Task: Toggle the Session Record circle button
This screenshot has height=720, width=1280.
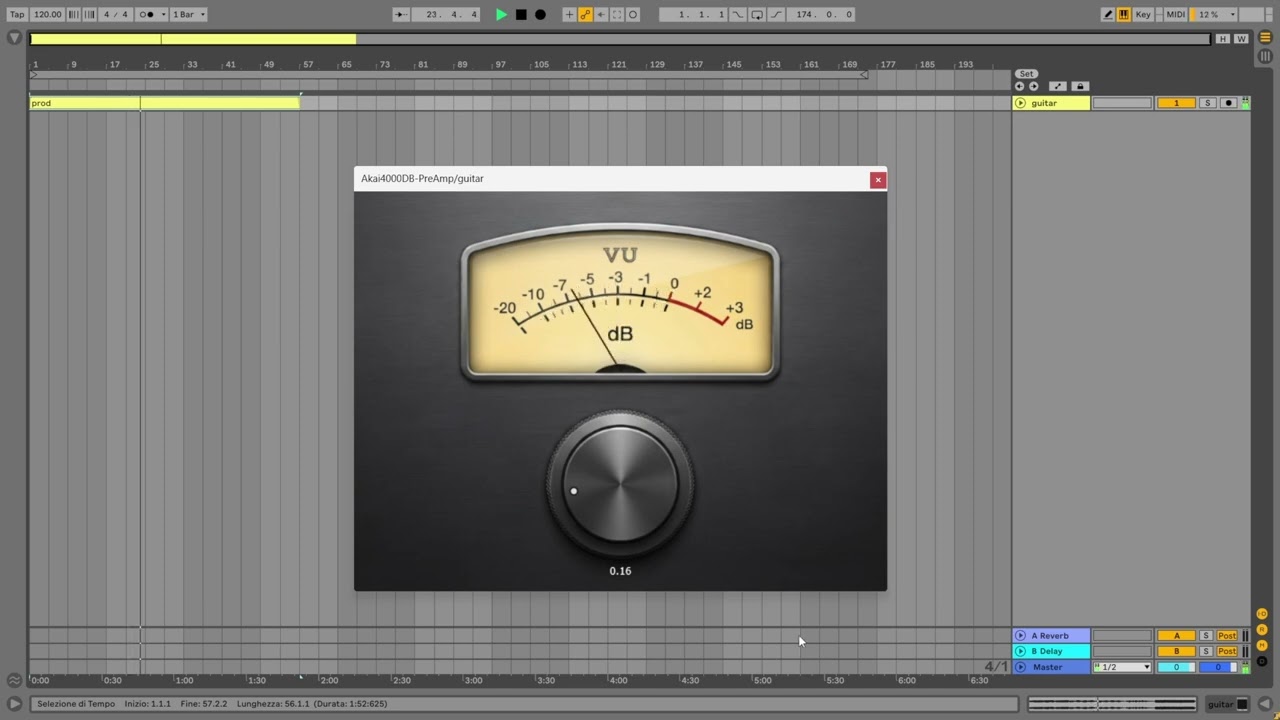Action: tap(633, 14)
